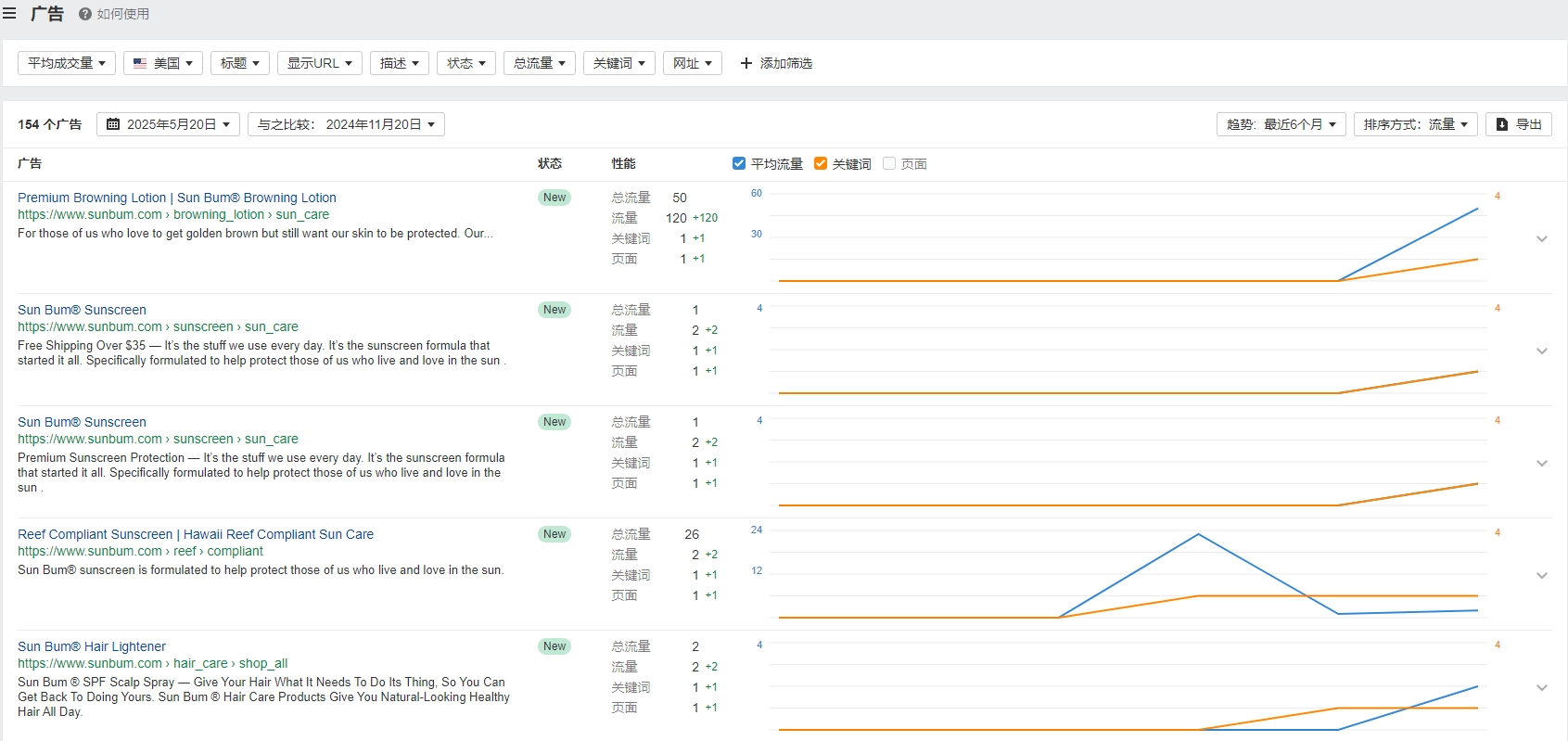This screenshot has height=741, width=1568.
Task: Open Reef Compliant Sunscreen ad title
Action: point(196,534)
